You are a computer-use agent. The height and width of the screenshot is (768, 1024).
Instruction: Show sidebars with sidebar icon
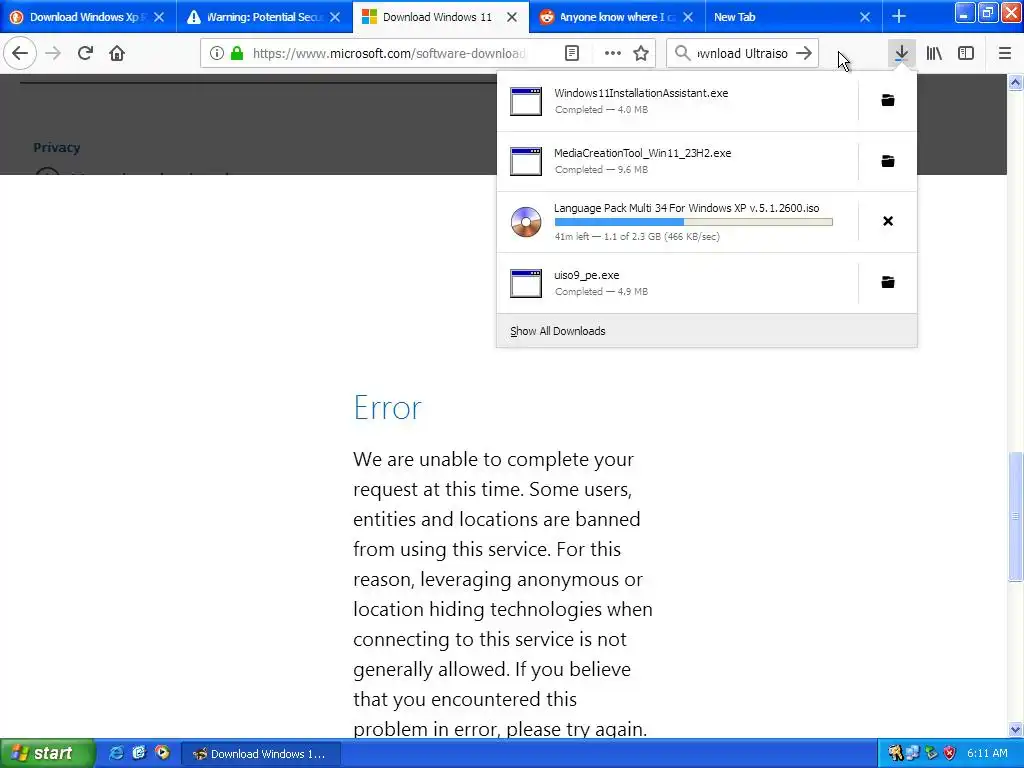pyautogui.click(x=966, y=53)
